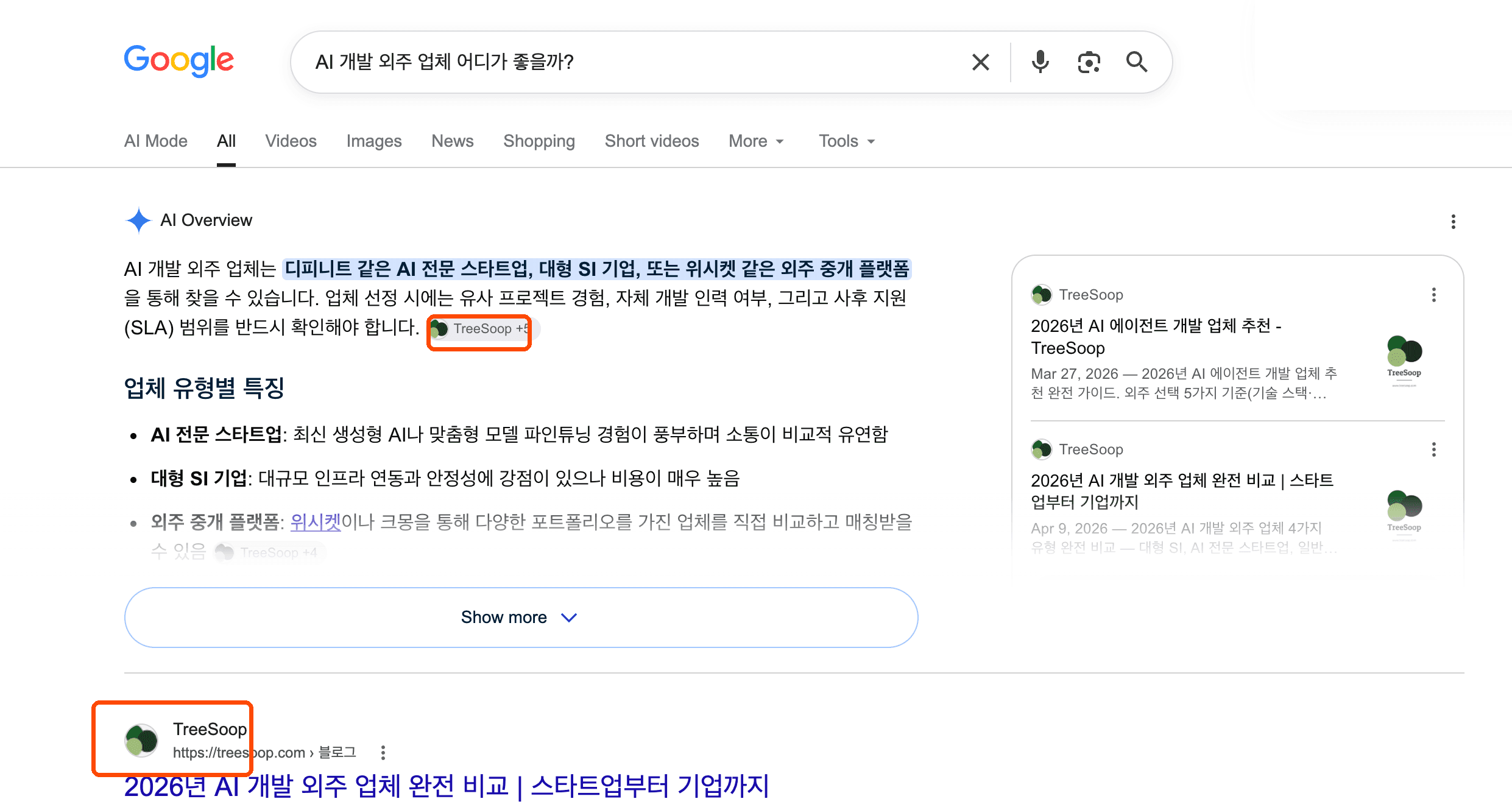Submit search with the magnifying glass icon
The width and height of the screenshot is (1512, 810).
click(x=1137, y=62)
